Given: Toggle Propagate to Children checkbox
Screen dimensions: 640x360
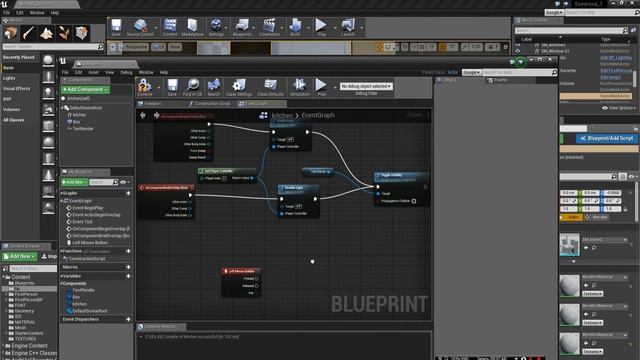Looking at the screenshot, I should pyautogui.click(x=414, y=201).
